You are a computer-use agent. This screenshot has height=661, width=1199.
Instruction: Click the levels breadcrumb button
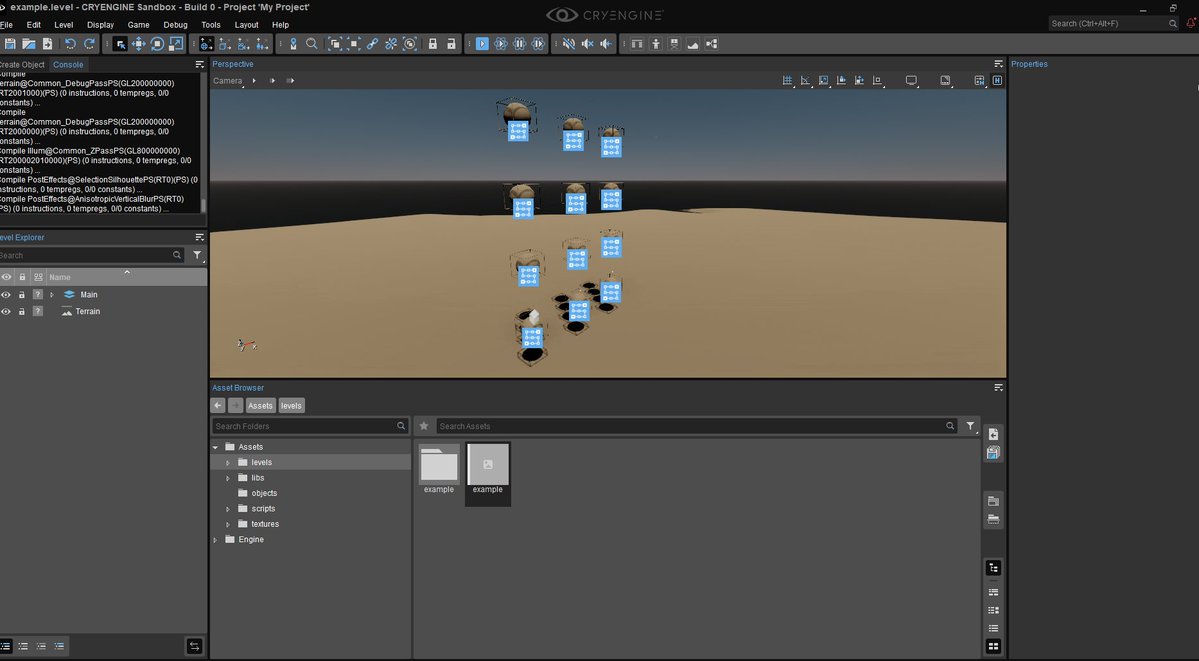coord(291,405)
